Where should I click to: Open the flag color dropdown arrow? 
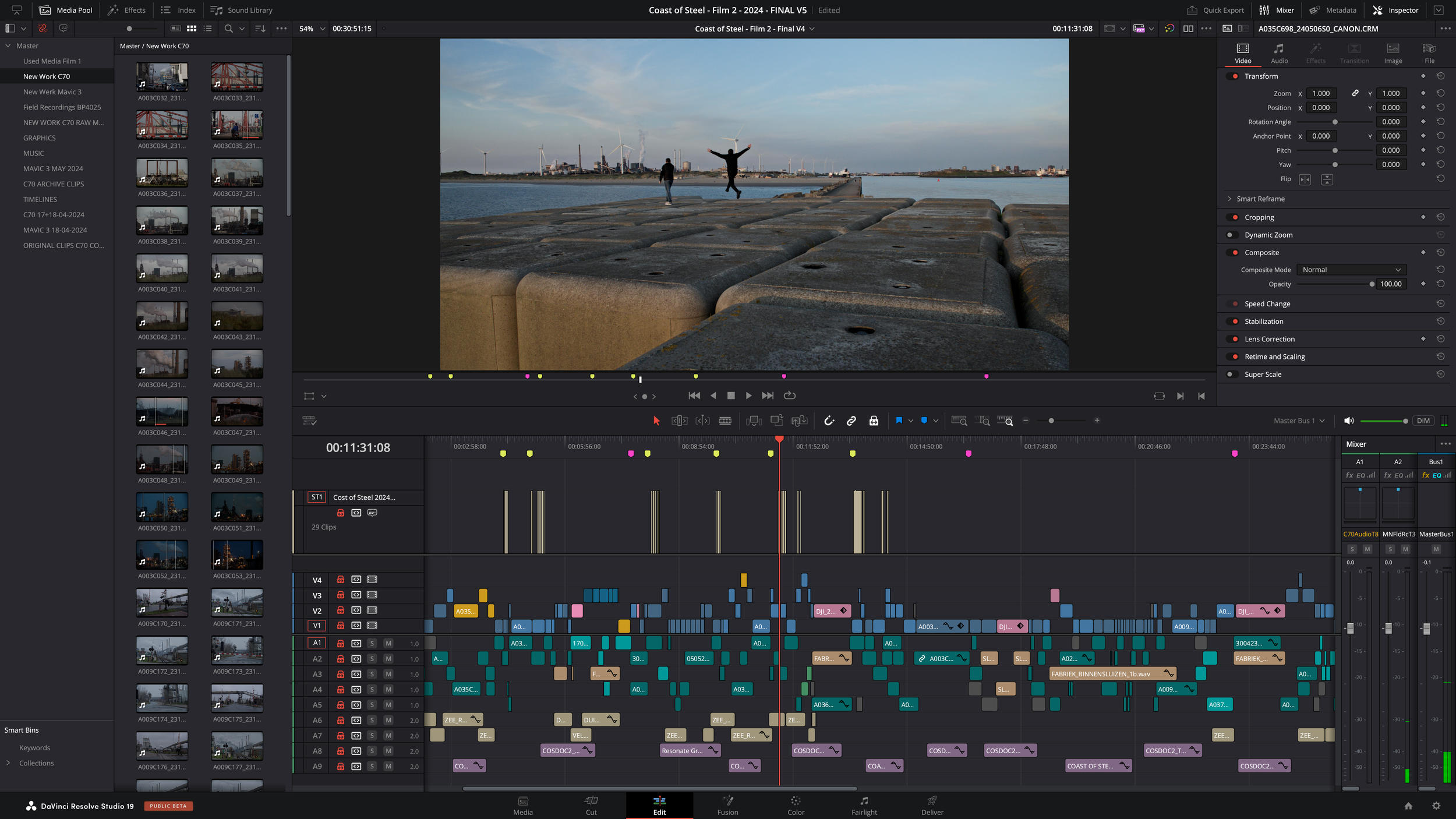tap(910, 421)
